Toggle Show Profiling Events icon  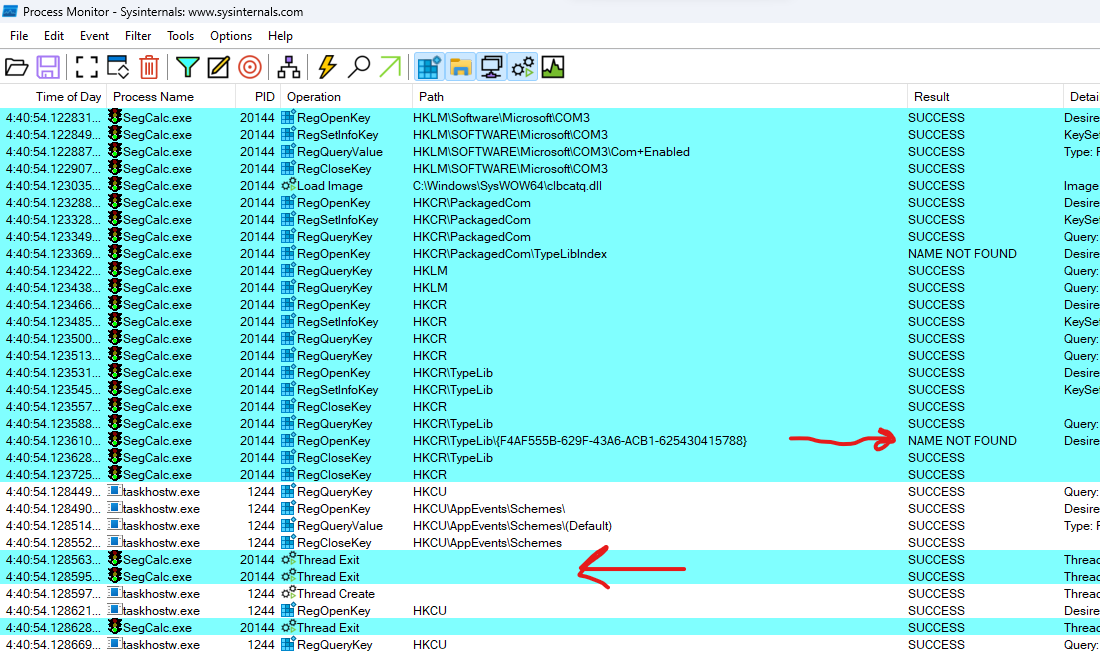pyautogui.click(x=553, y=67)
